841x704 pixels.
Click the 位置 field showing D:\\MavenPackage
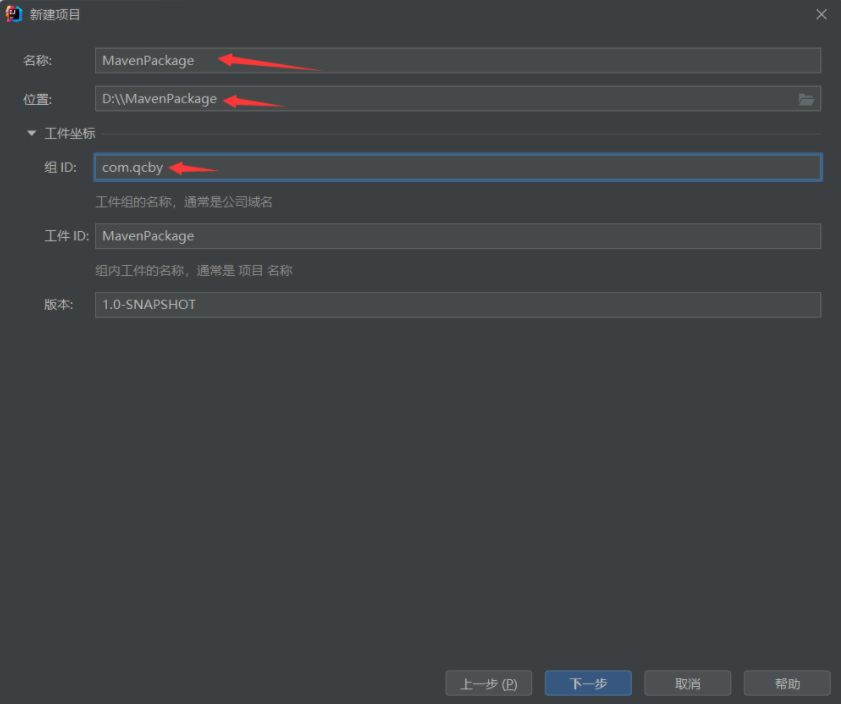[x=458, y=99]
